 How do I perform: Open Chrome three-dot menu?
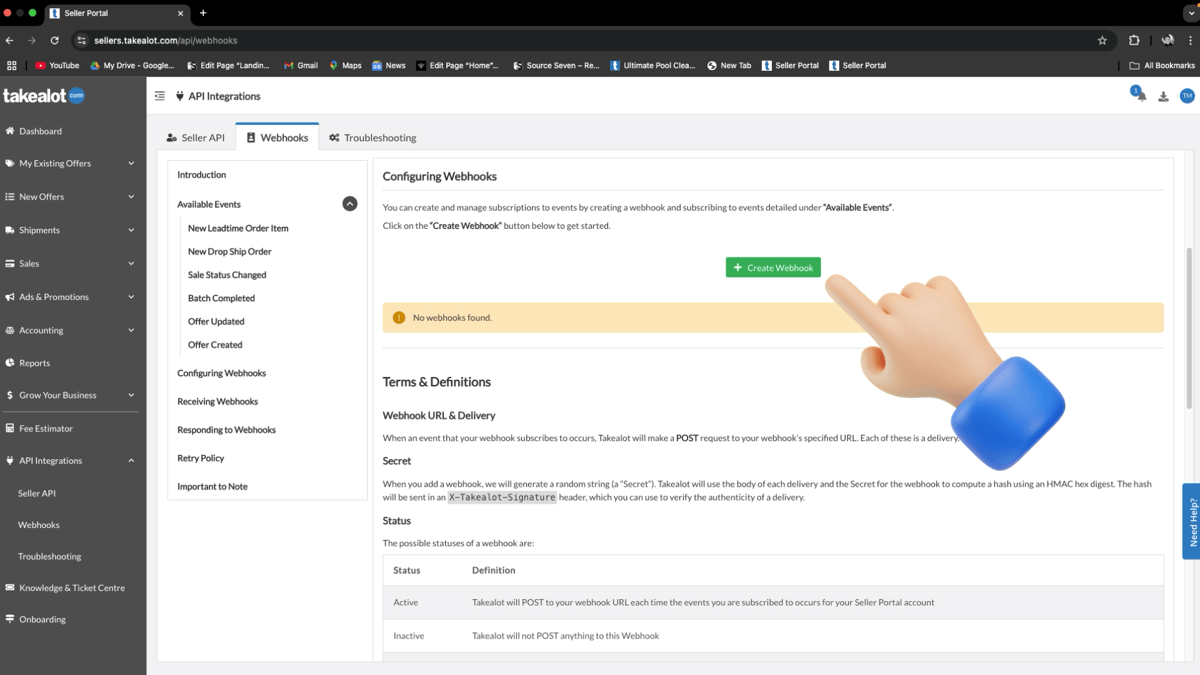[1190, 41]
